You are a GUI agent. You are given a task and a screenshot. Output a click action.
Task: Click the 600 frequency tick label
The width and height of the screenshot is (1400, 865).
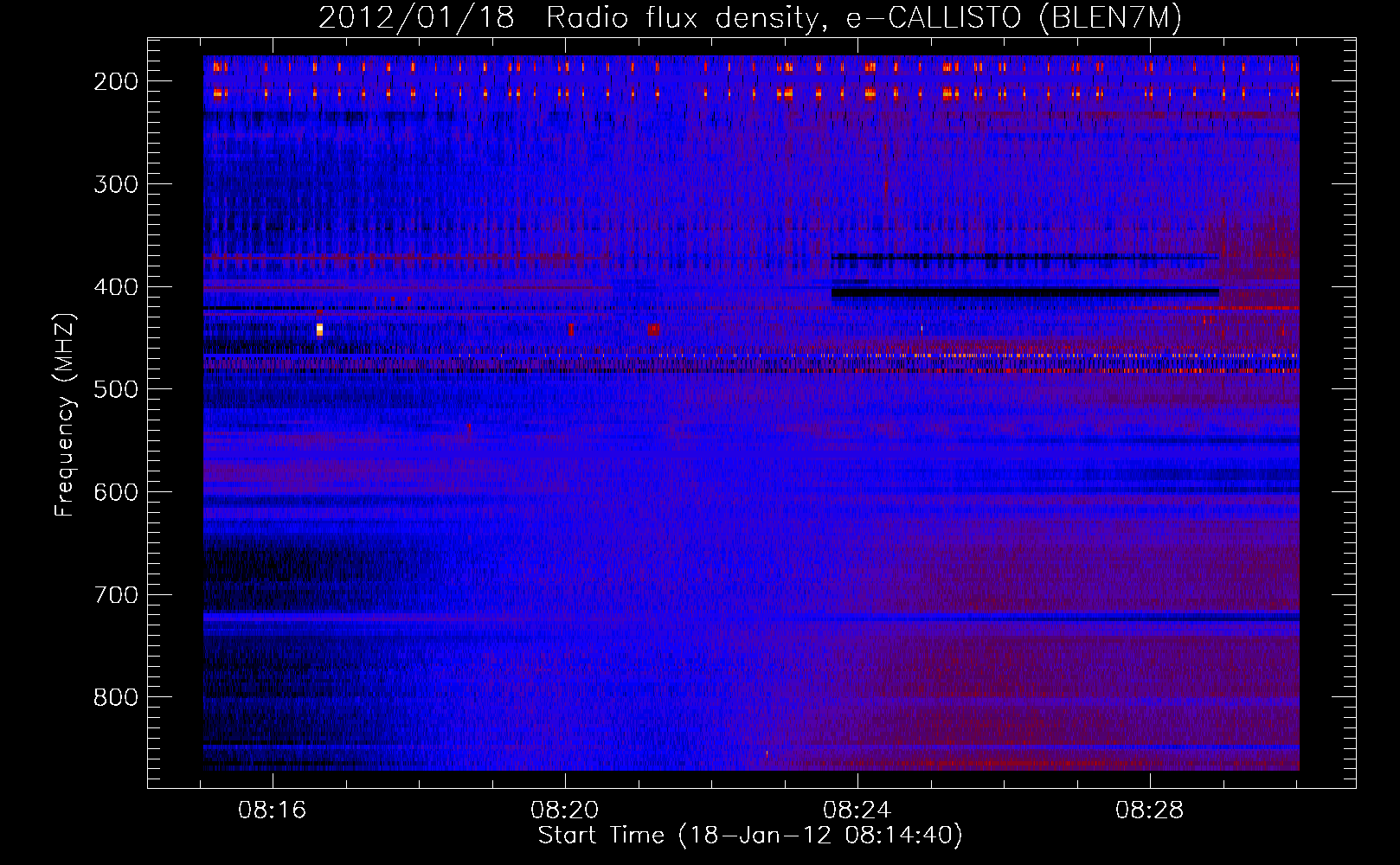tap(116, 492)
